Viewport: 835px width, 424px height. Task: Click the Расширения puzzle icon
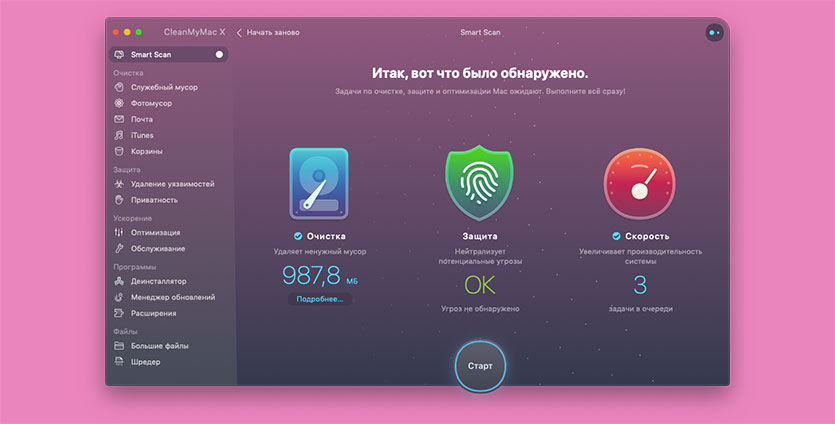click(119, 313)
